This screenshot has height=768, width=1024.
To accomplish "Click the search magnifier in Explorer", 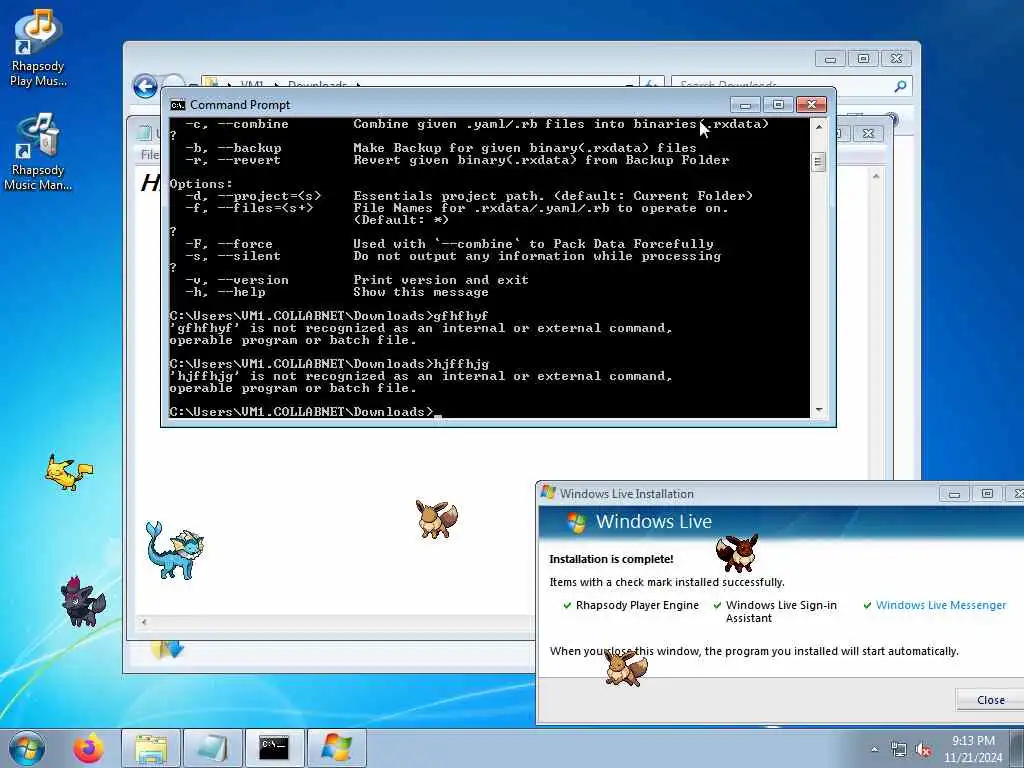I will (x=900, y=86).
